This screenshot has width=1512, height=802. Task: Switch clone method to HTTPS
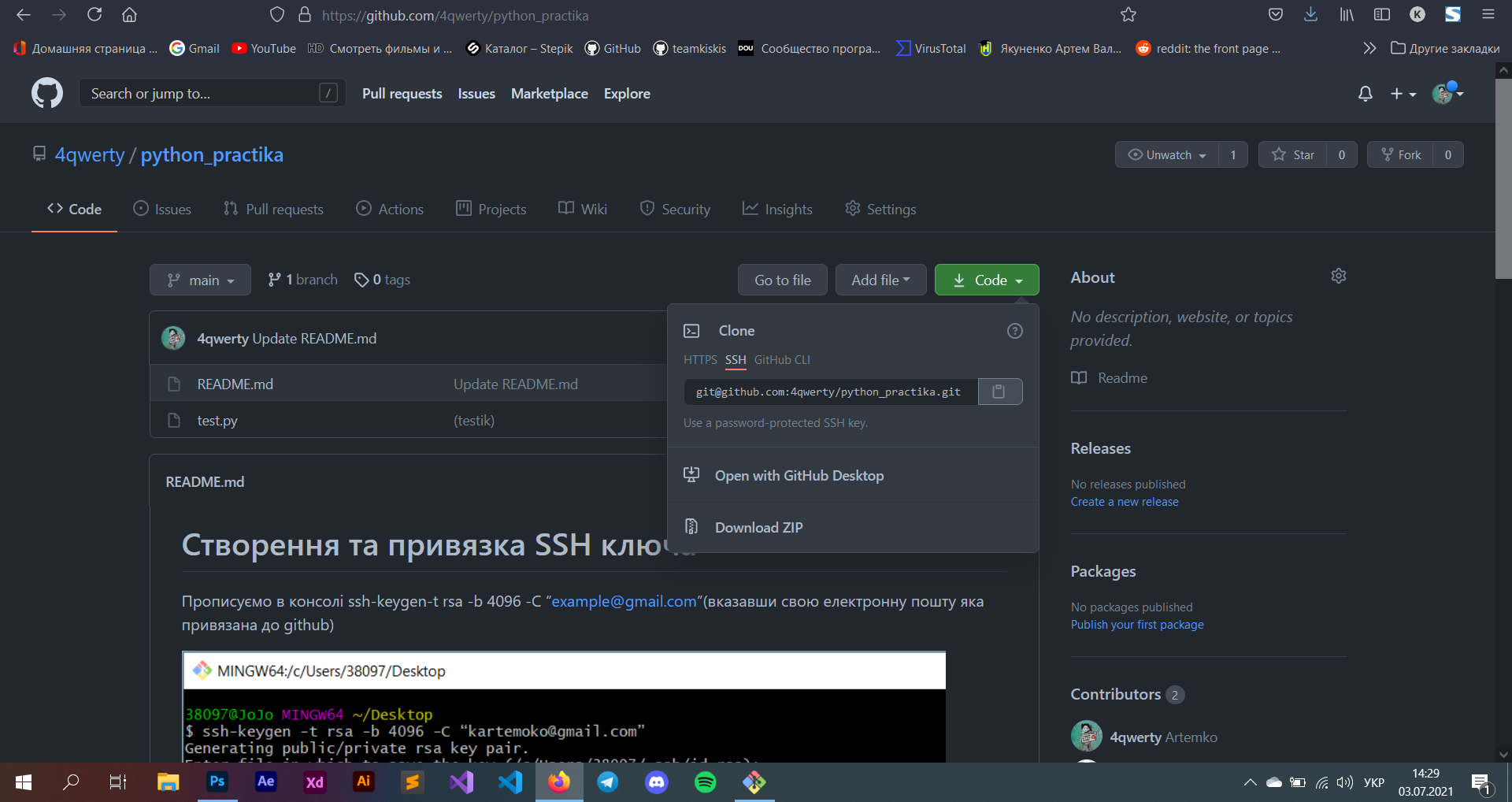(x=700, y=360)
